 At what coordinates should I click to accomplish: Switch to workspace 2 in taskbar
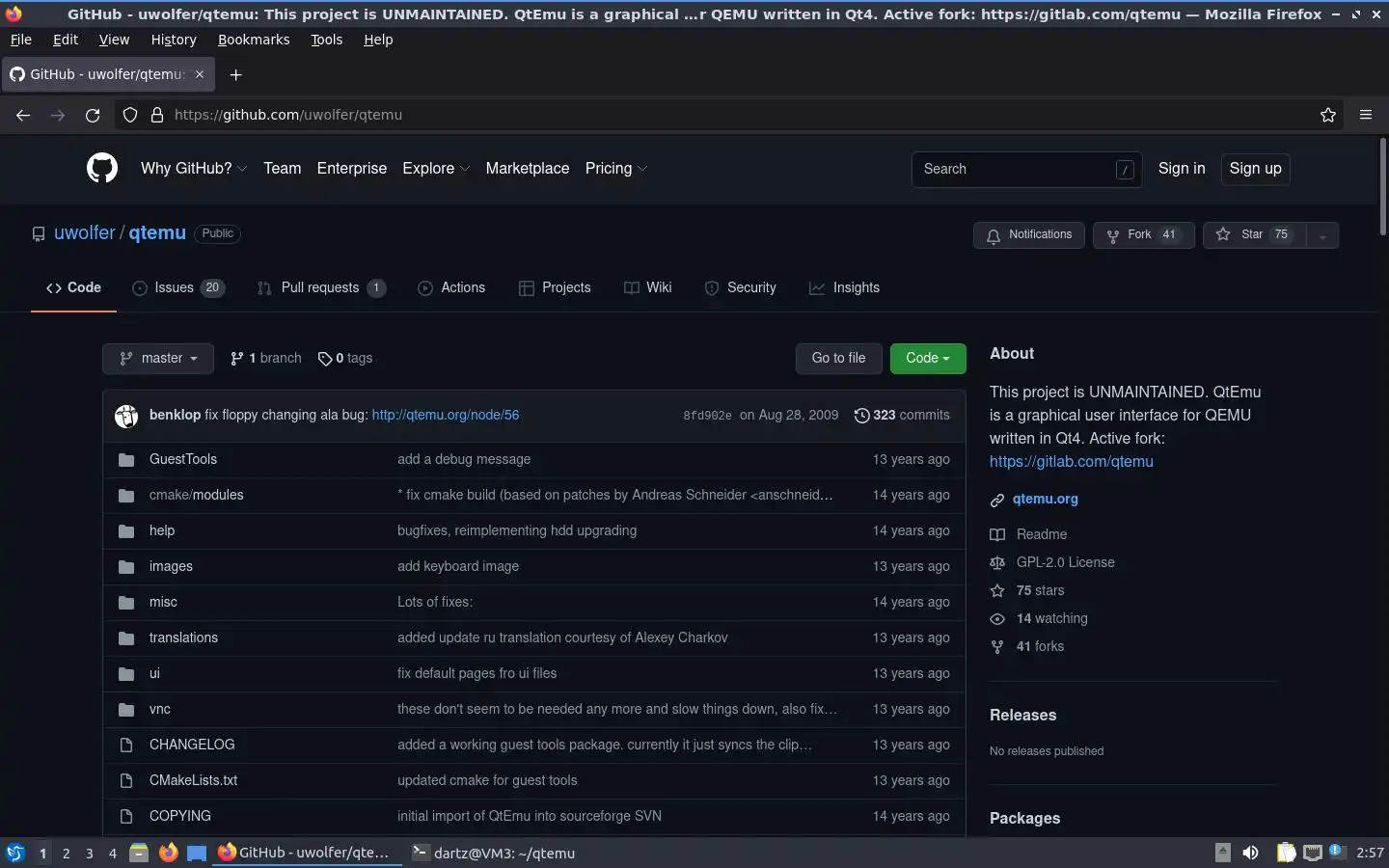[x=66, y=853]
